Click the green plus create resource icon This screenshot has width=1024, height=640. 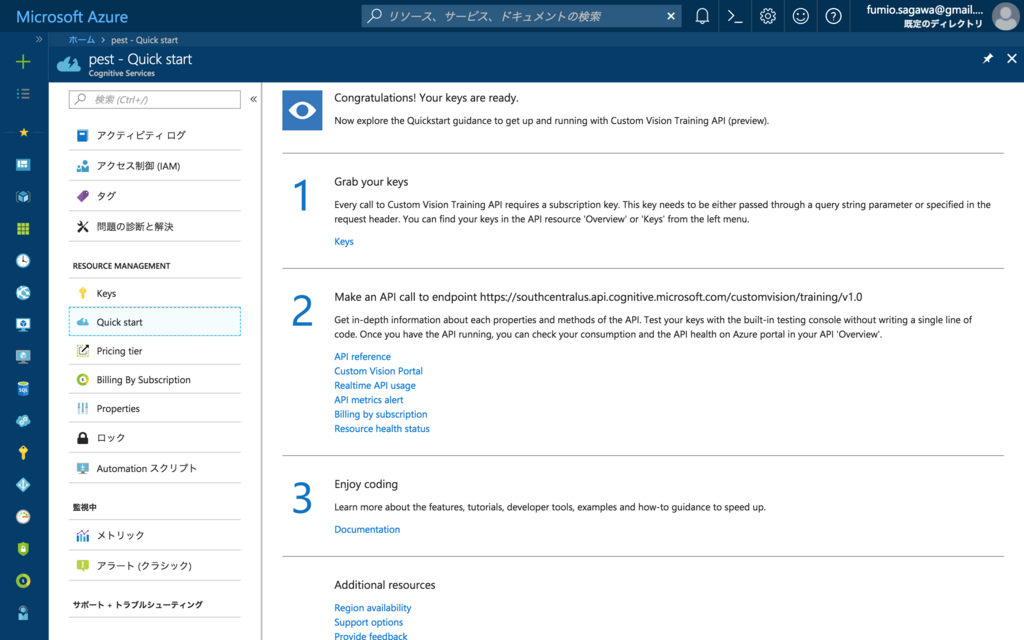24,62
